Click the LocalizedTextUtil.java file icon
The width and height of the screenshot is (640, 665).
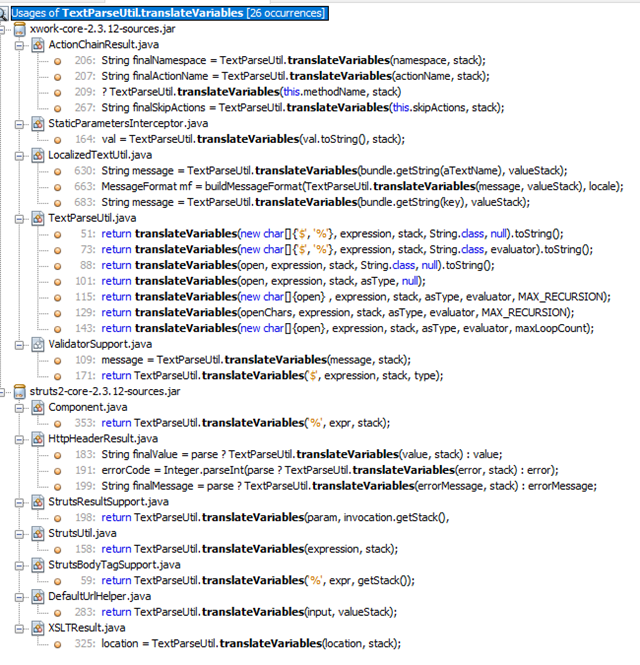[38, 155]
